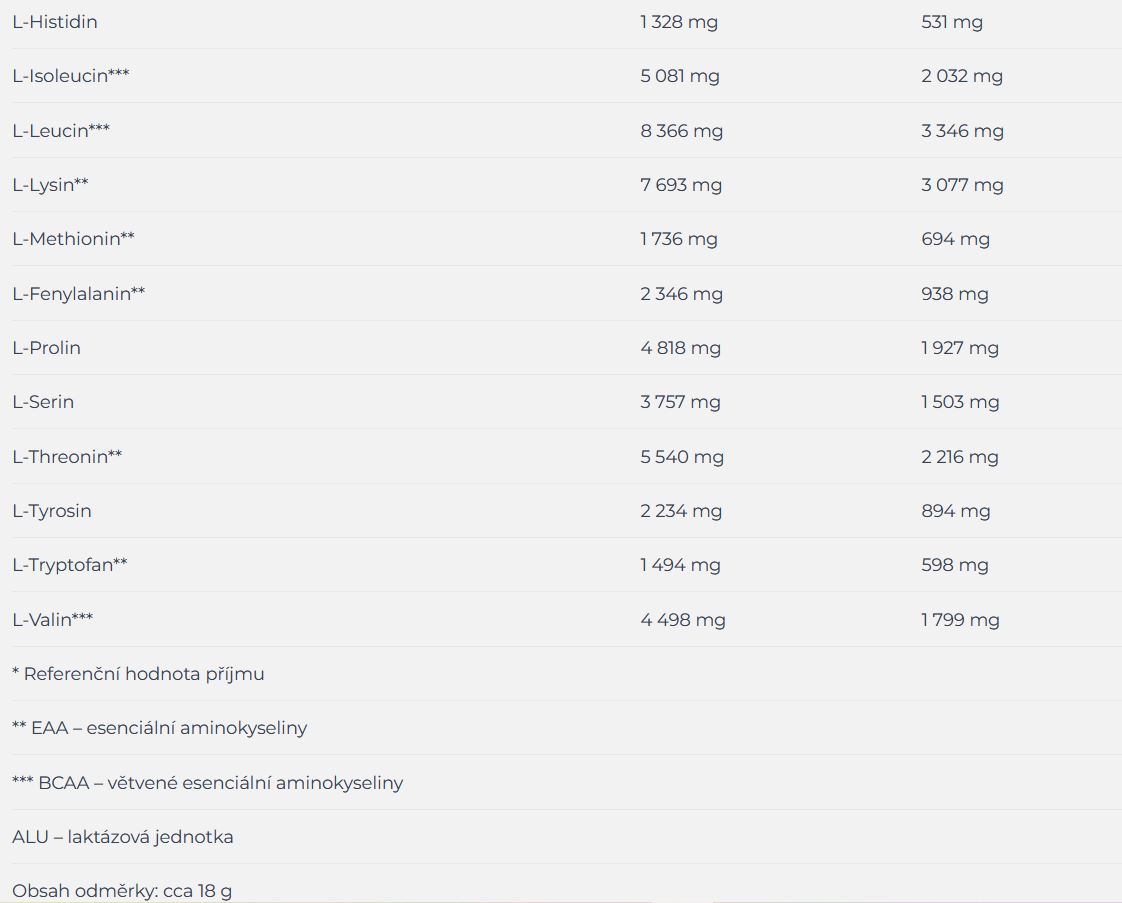This screenshot has height=903, width=1122.
Task: Select the L-Fenylalanin** label
Action: pyautogui.click(x=79, y=294)
